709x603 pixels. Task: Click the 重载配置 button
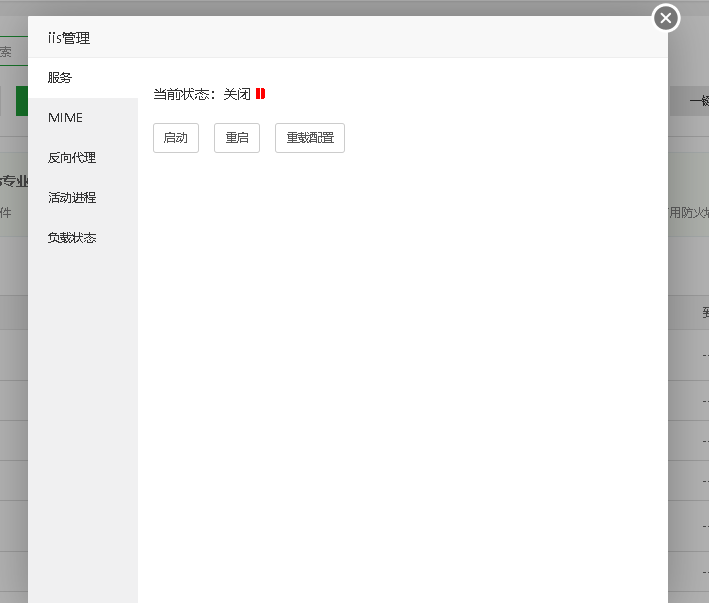coord(310,138)
